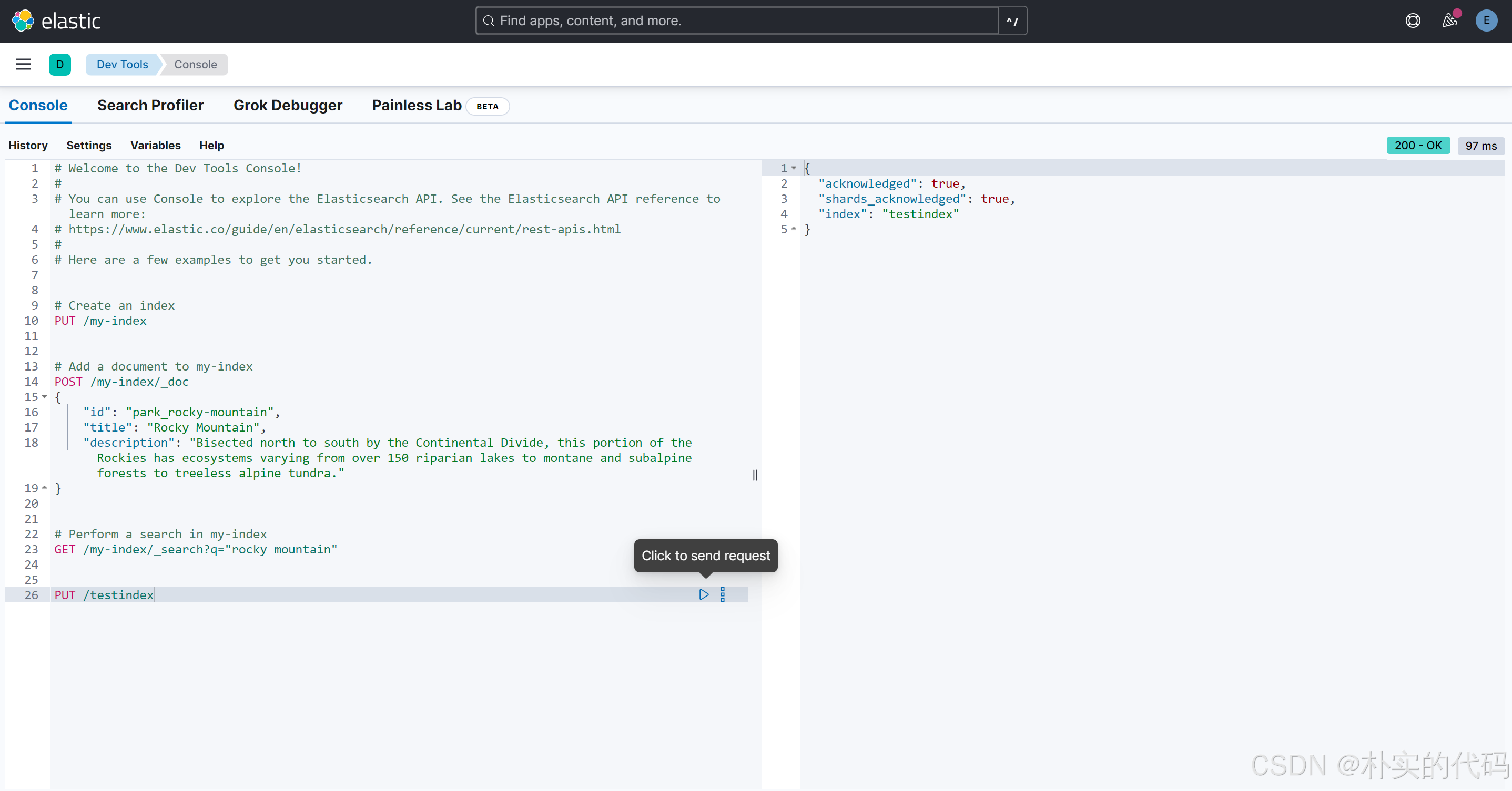Place cursor on the GET _search line
This screenshot has width=1512, height=791.
point(196,550)
